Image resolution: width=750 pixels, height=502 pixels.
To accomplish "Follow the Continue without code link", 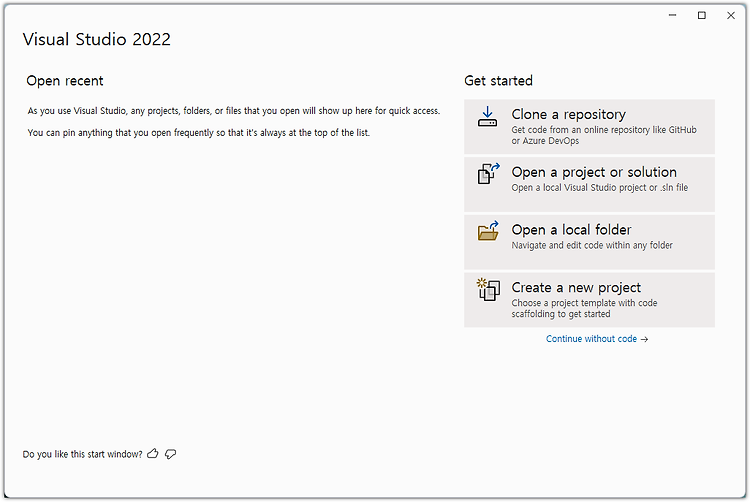I will click(x=591, y=338).
